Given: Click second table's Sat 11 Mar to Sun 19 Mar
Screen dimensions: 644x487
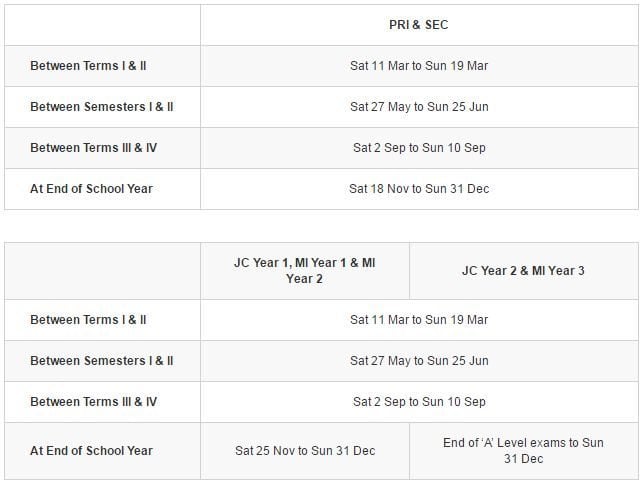Looking at the screenshot, I should coord(419,319).
